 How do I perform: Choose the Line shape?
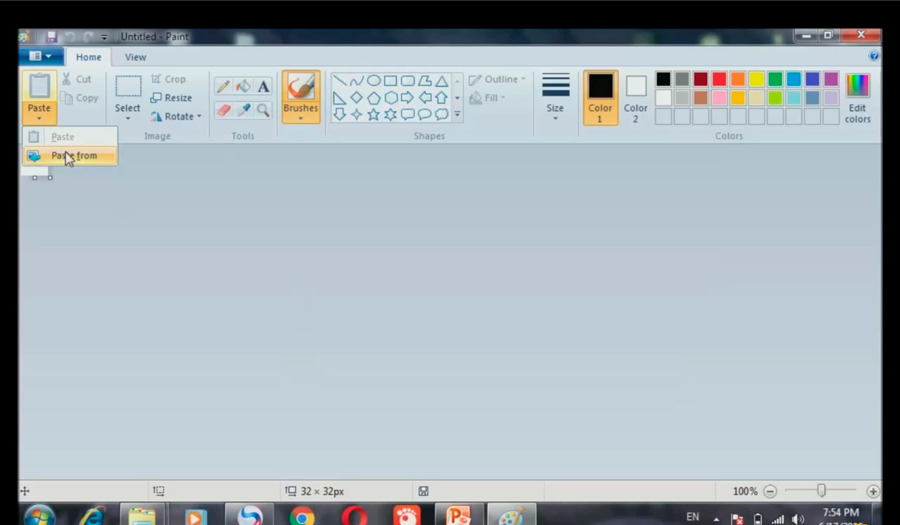pyautogui.click(x=340, y=81)
